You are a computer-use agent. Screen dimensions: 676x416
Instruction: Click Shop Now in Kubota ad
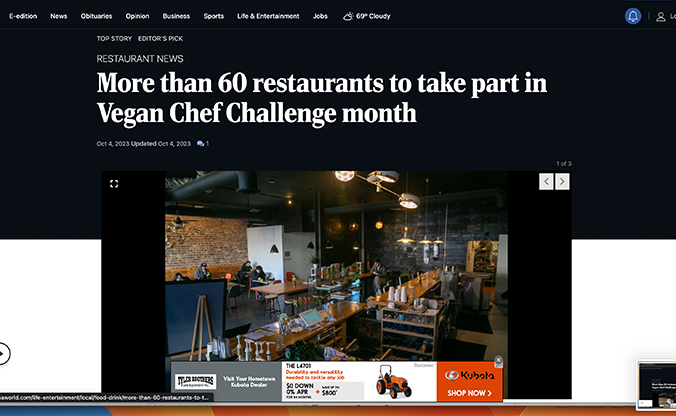pyautogui.click(x=469, y=393)
